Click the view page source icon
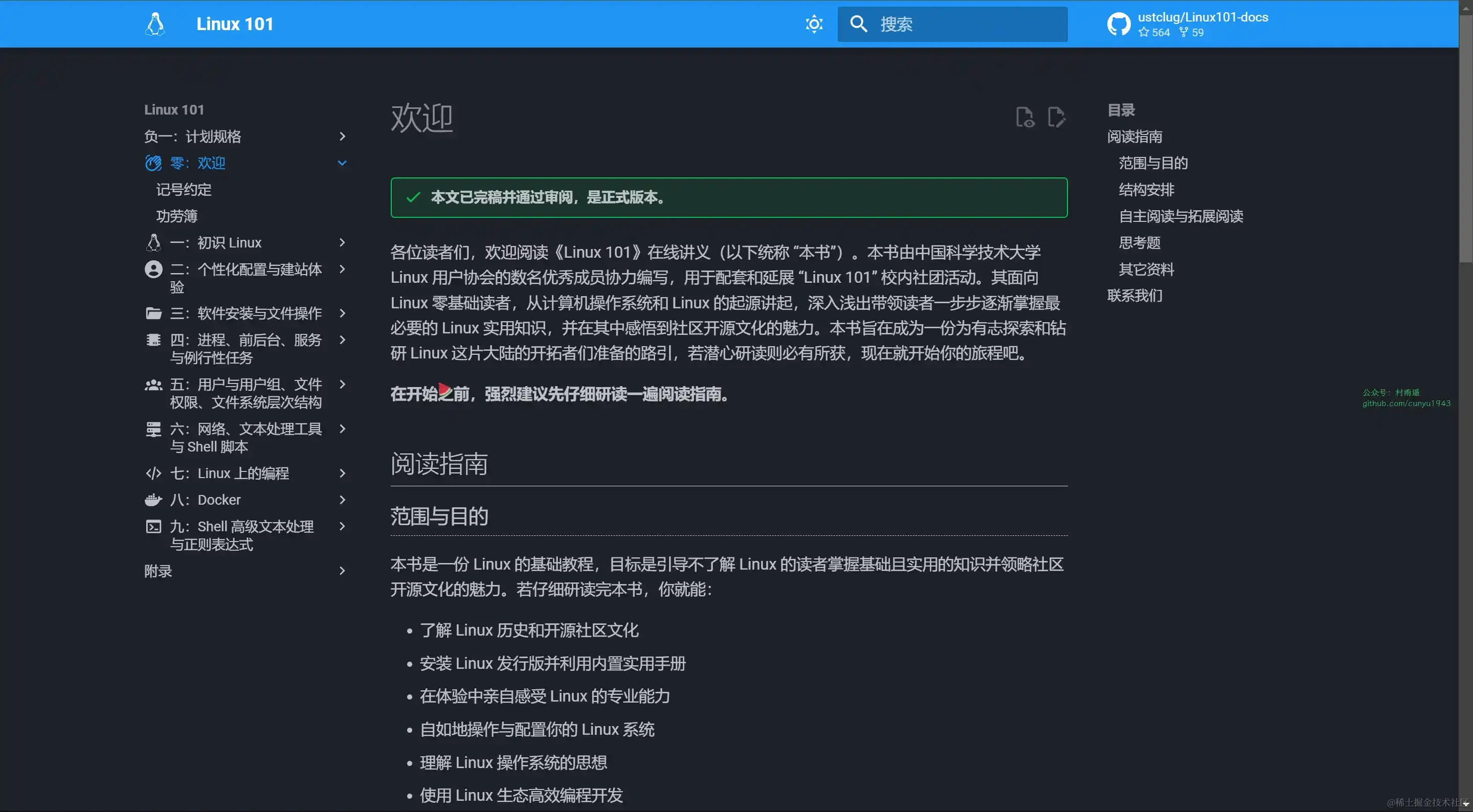Screen dimensions: 1473x812 [x=1024, y=117]
